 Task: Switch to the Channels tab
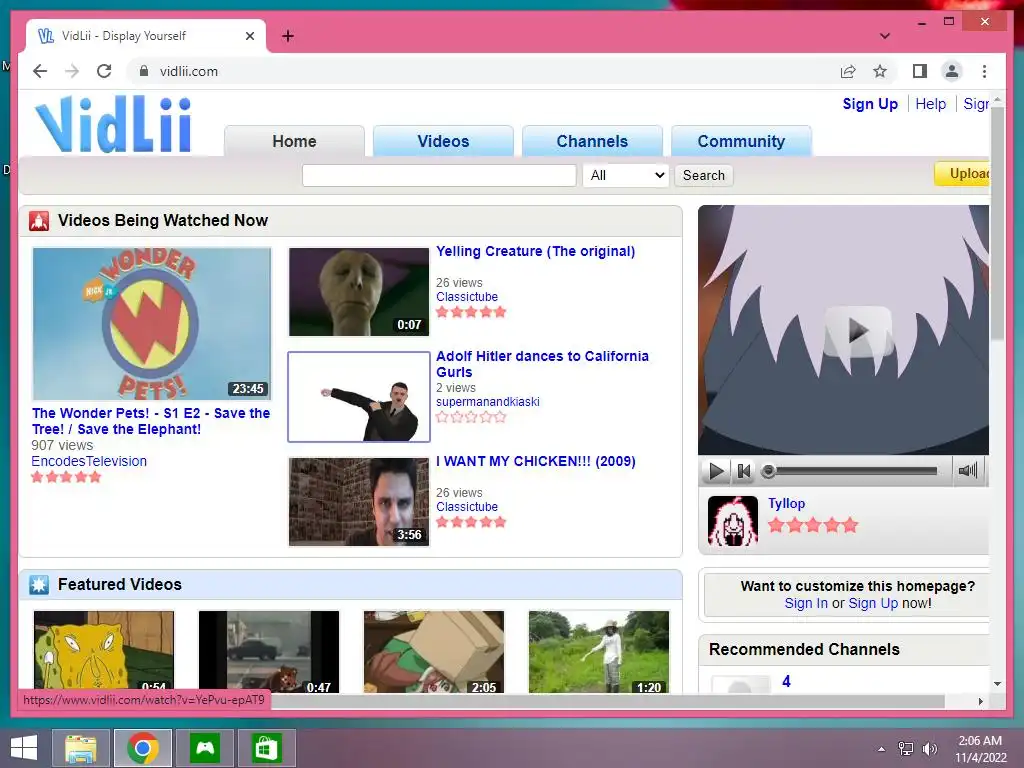pos(592,141)
